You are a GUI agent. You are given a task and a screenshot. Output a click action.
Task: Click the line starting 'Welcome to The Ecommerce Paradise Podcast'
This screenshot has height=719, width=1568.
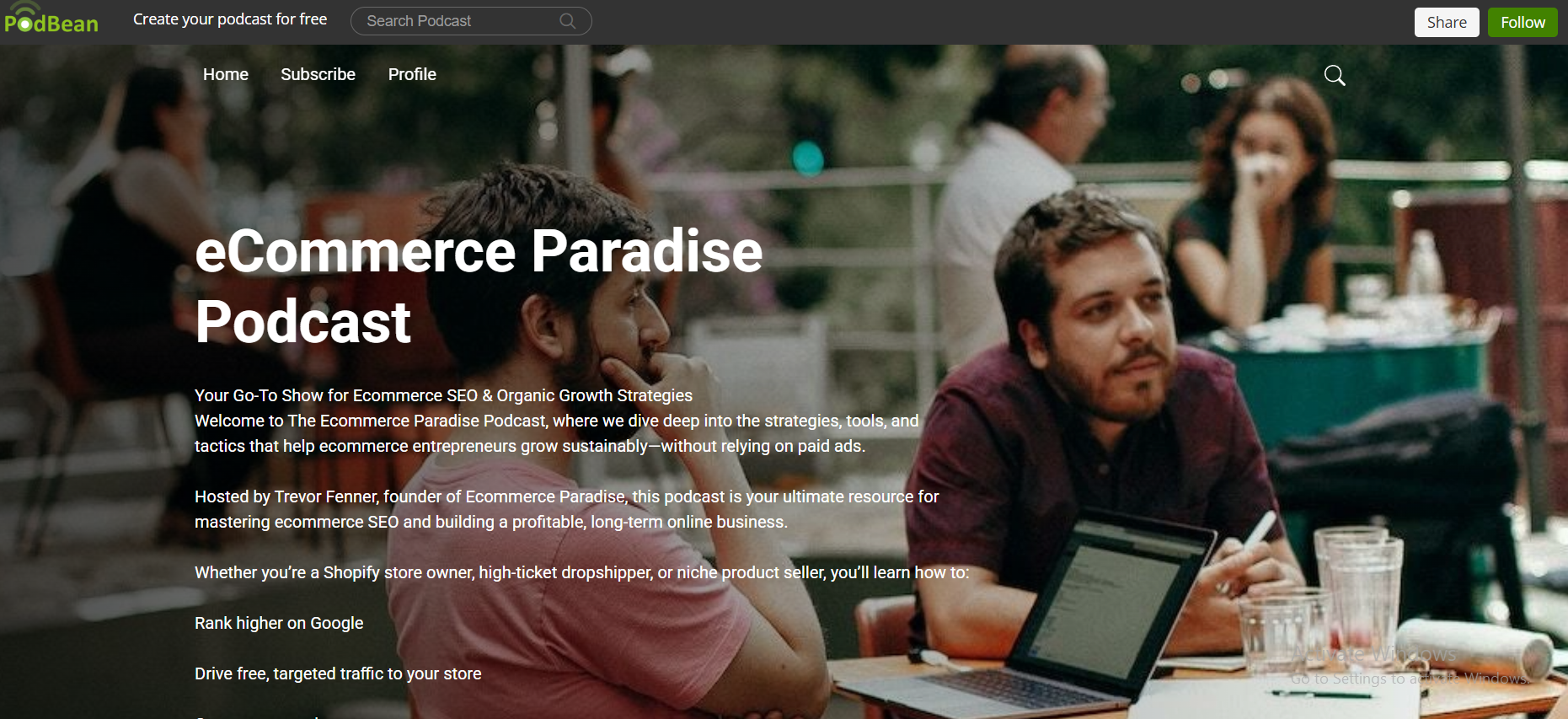(x=557, y=433)
